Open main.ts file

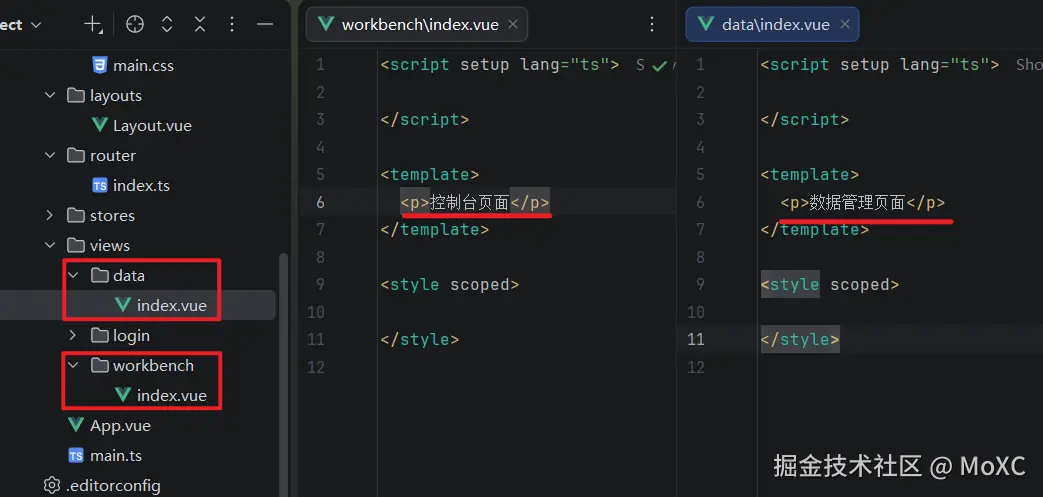click(116, 456)
